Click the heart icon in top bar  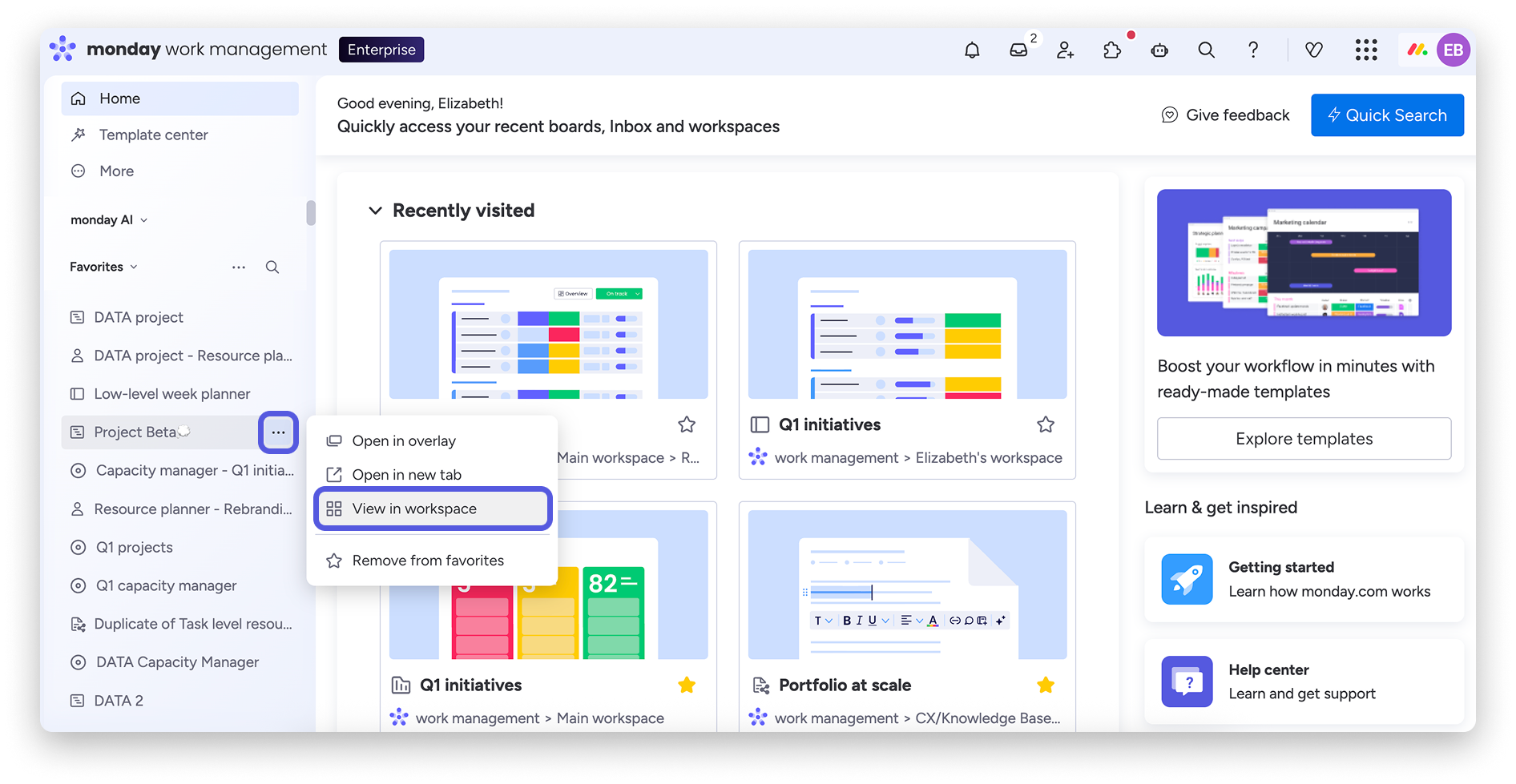[1314, 50]
